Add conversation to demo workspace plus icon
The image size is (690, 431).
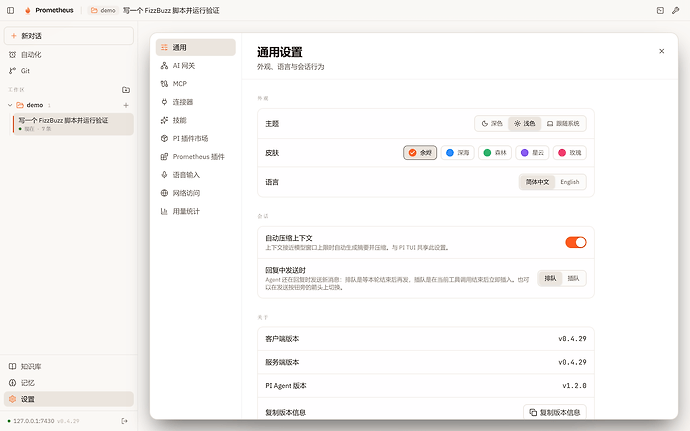pos(126,105)
